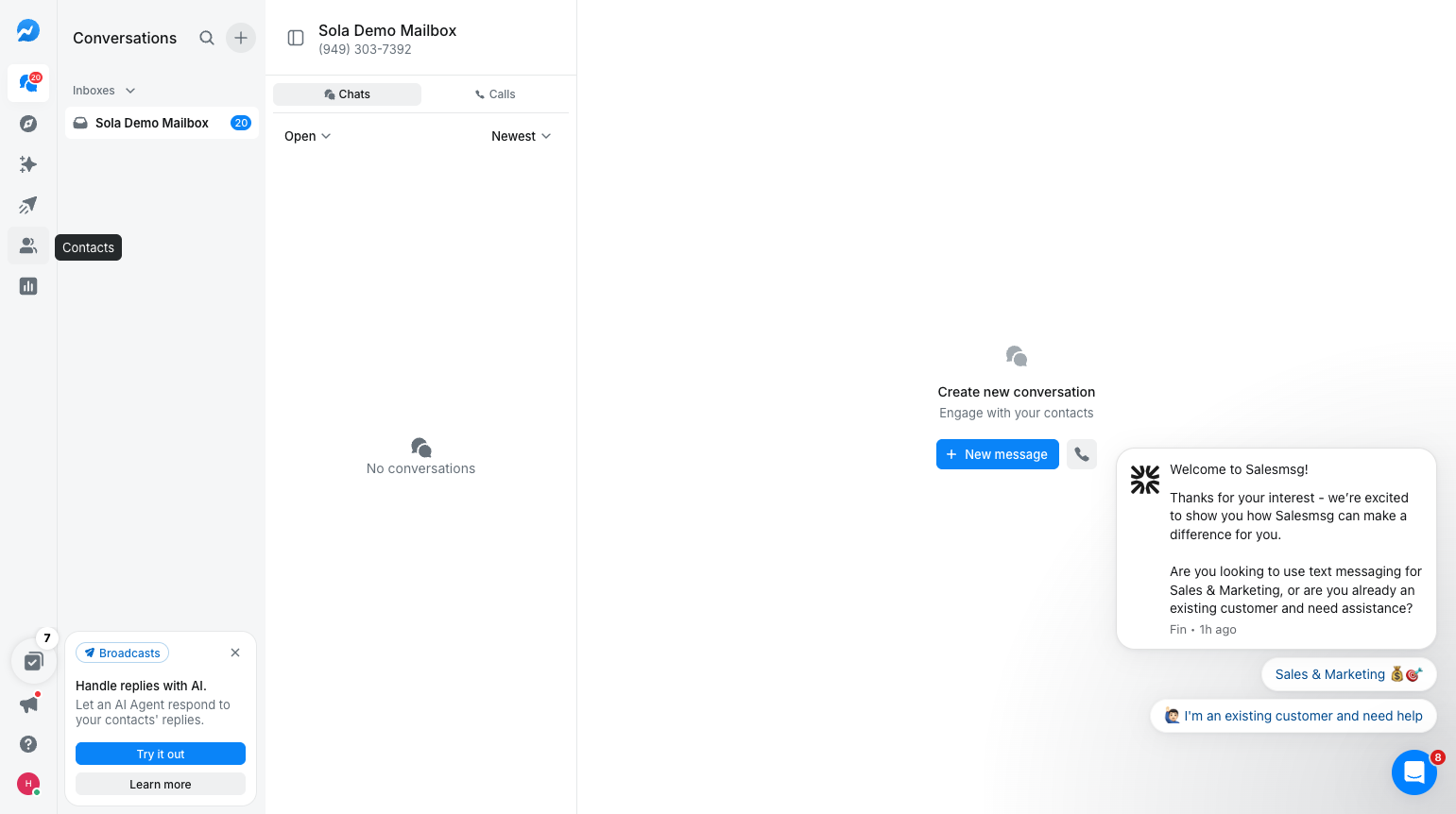Open the compass discover icon in sidebar
This screenshot has height=814, width=1456.
point(28,124)
